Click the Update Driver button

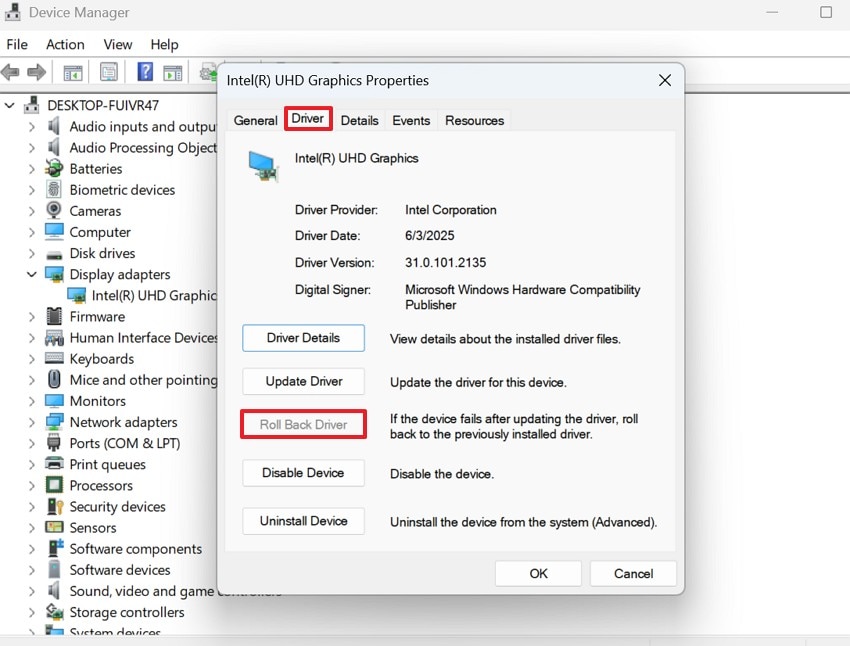click(304, 381)
